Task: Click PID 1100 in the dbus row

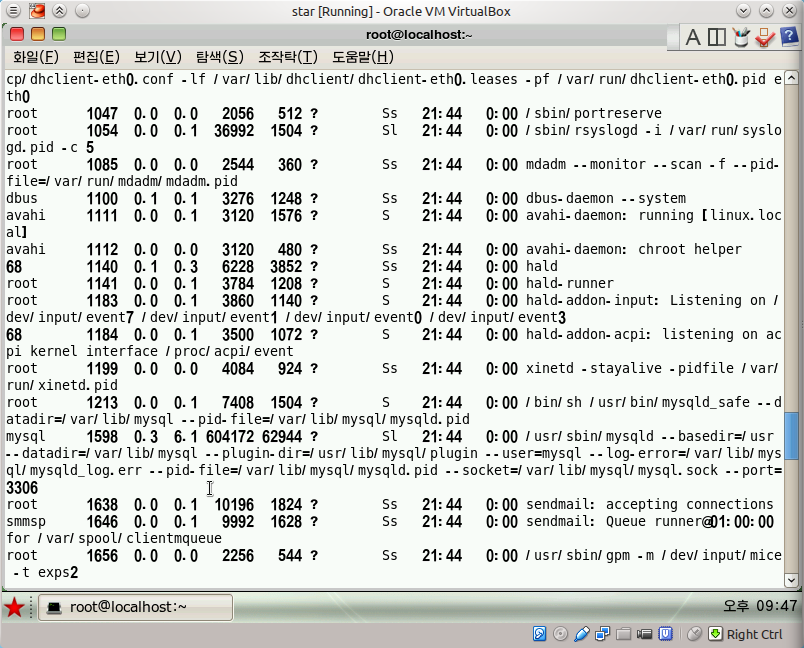Action: click(x=102, y=199)
